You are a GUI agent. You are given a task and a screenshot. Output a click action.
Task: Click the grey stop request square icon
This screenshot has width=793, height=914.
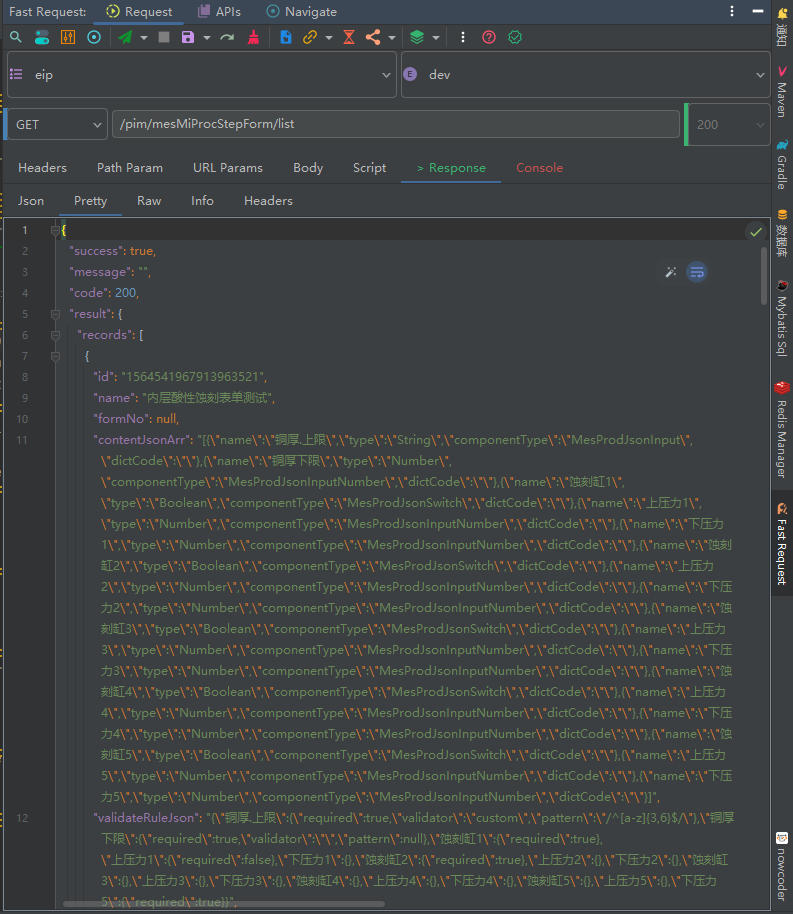click(x=164, y=37)
